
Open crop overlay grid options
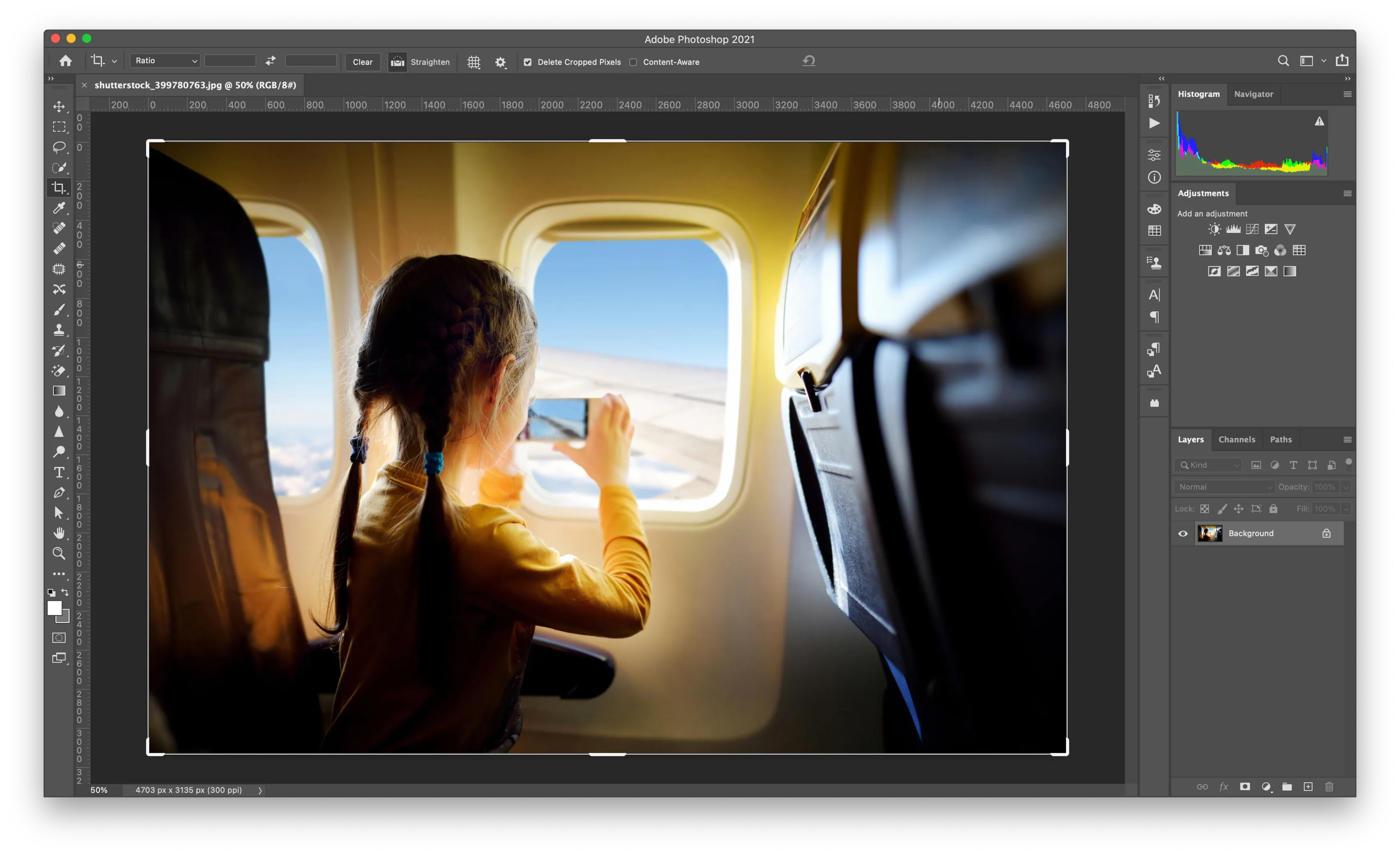tap(474, 62)
